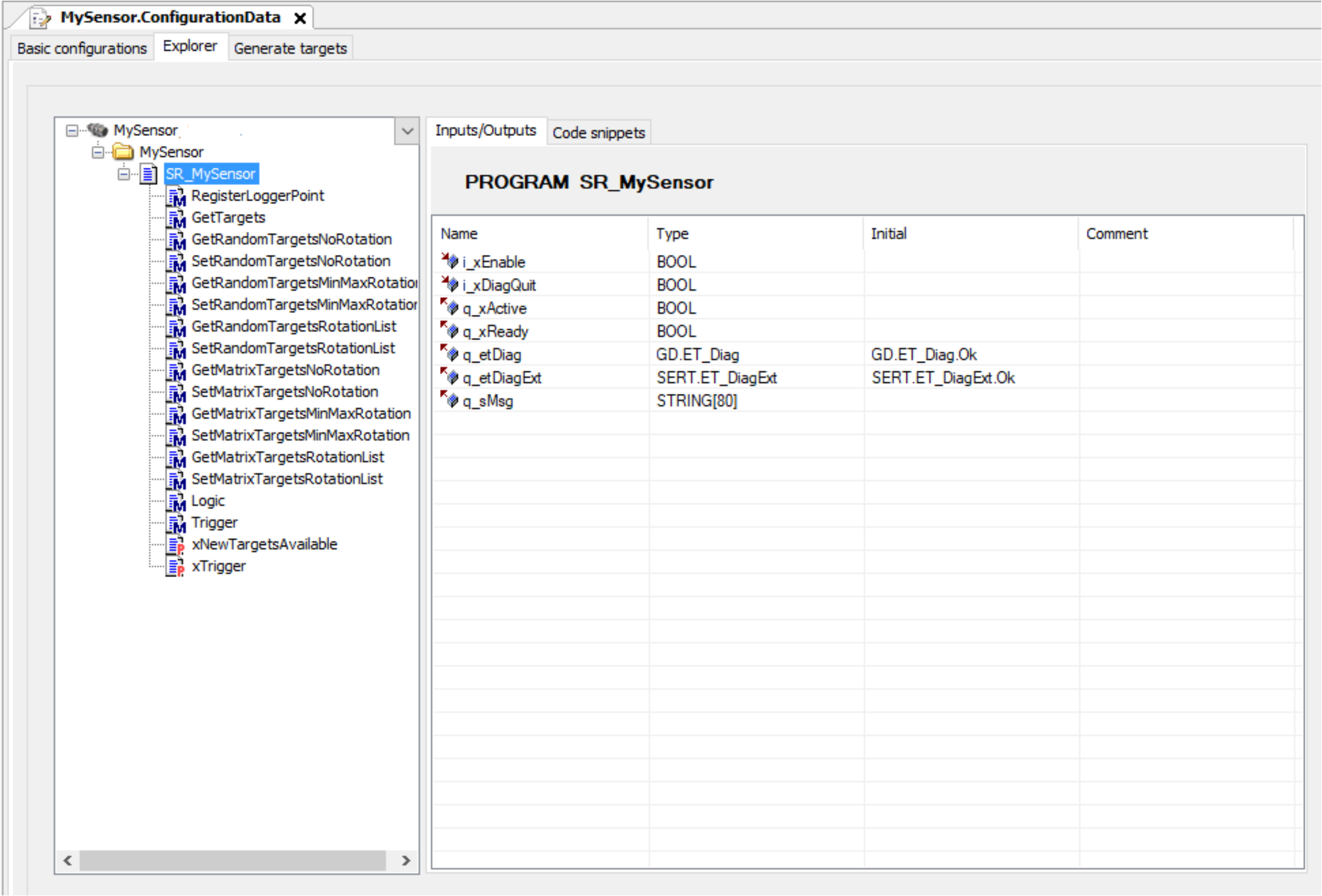Click the RegisterLoggerPoint method icon
This screenshot has width=1322, height=896.
click(x=176, y=196)
